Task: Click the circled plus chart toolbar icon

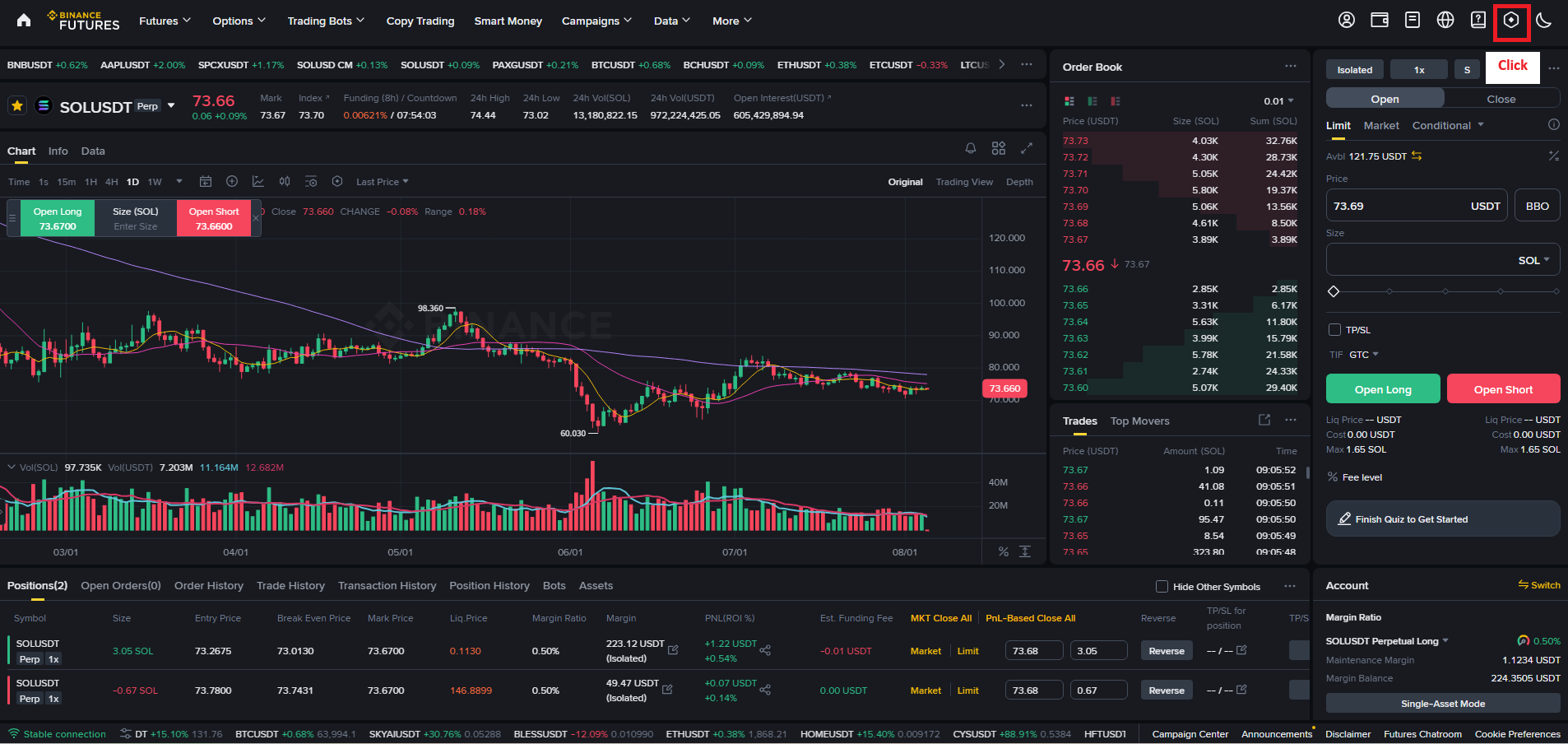Action: click(x=232, y=181)
